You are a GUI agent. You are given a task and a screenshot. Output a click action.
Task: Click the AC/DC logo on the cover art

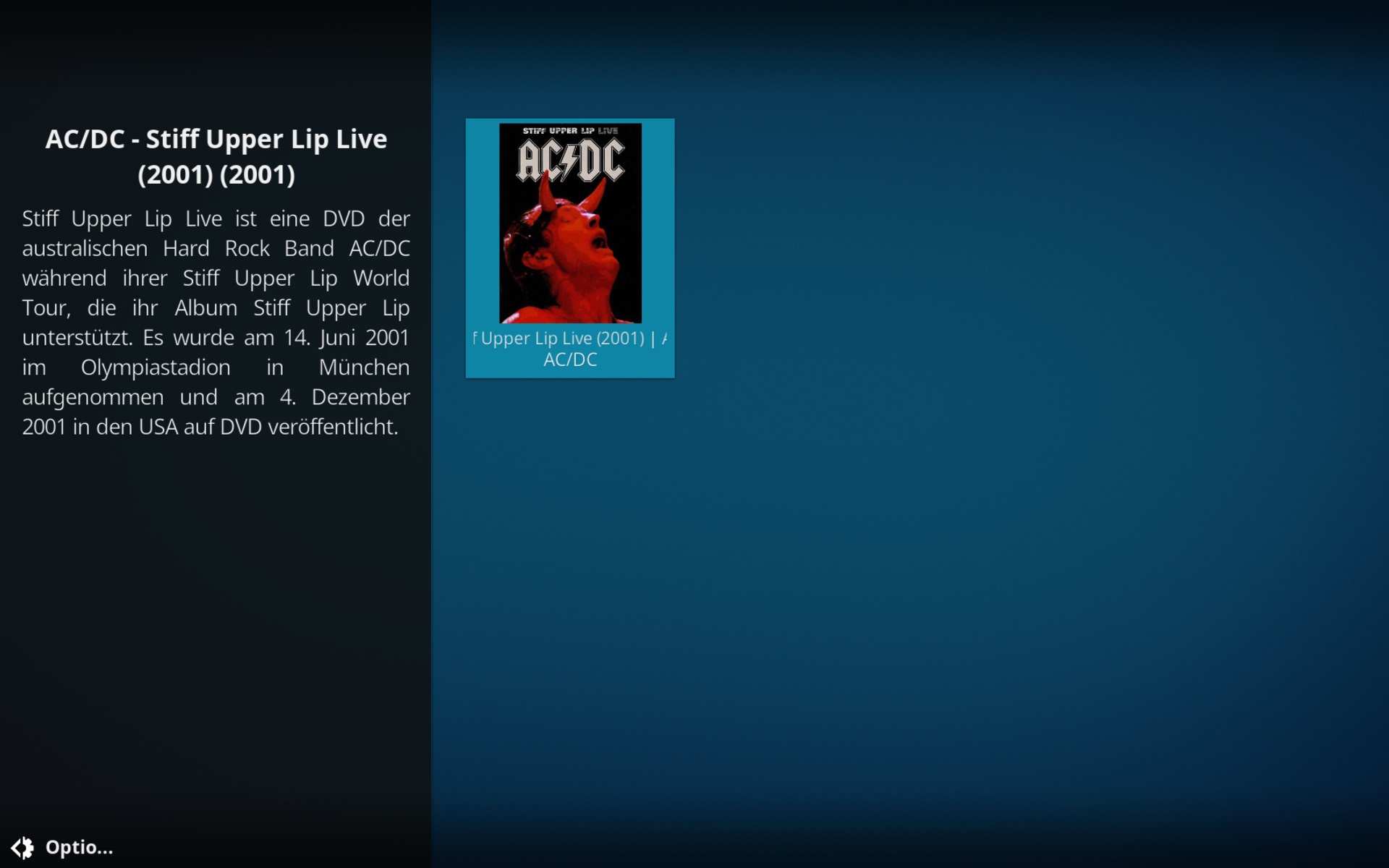click(570, 160)
